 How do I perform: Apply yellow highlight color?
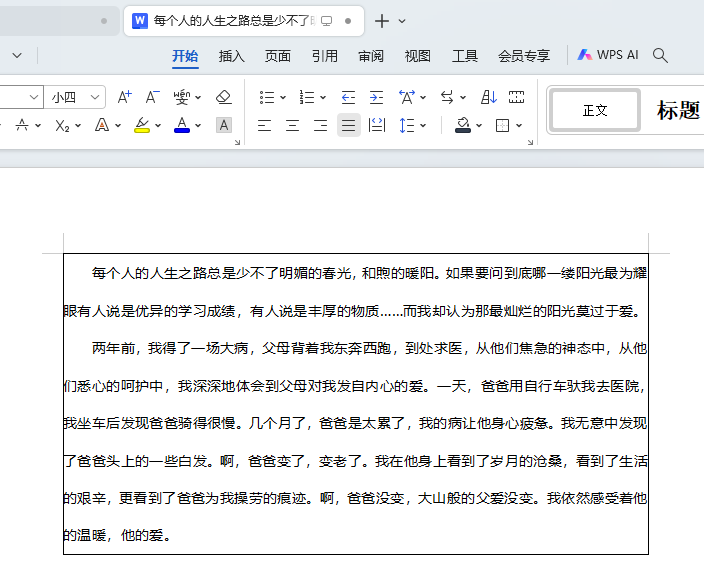(142, 125)
